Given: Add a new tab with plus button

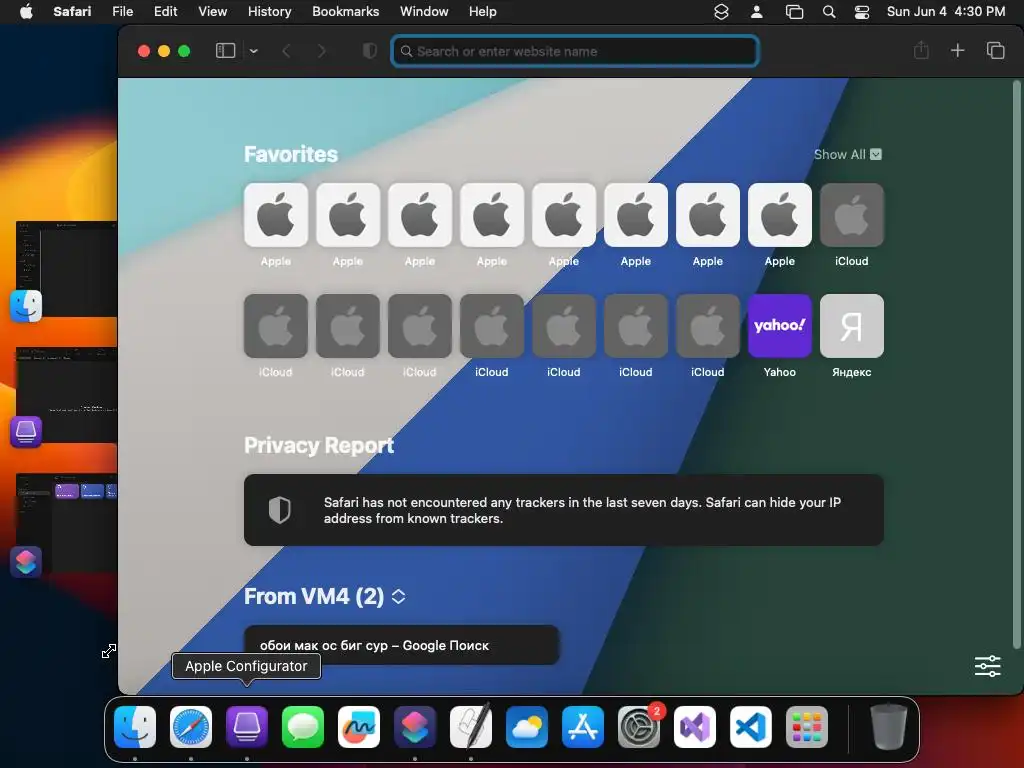Looking at the screenshot, I should point(957,50).
